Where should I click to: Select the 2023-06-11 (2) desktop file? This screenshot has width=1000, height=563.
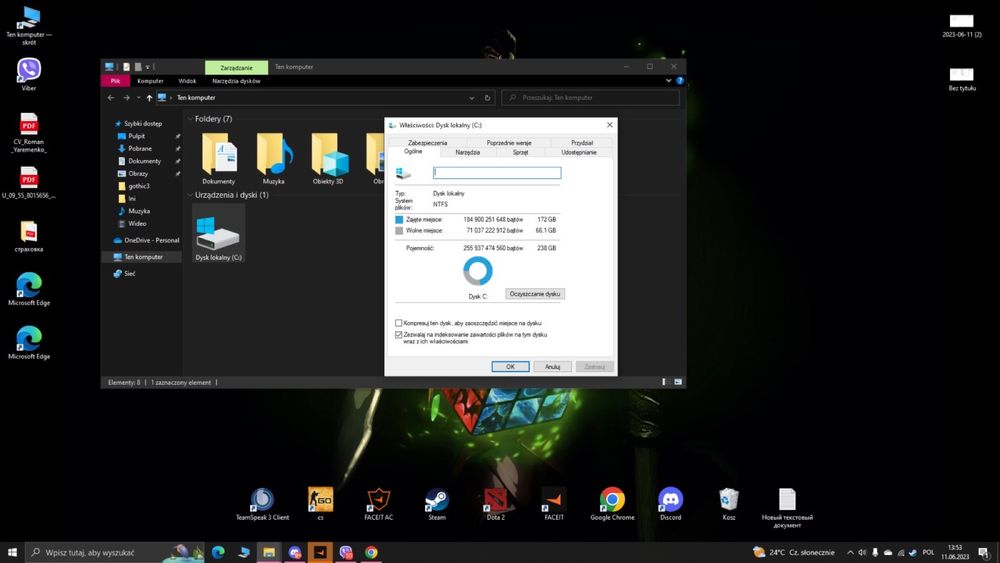coord(962,26)
